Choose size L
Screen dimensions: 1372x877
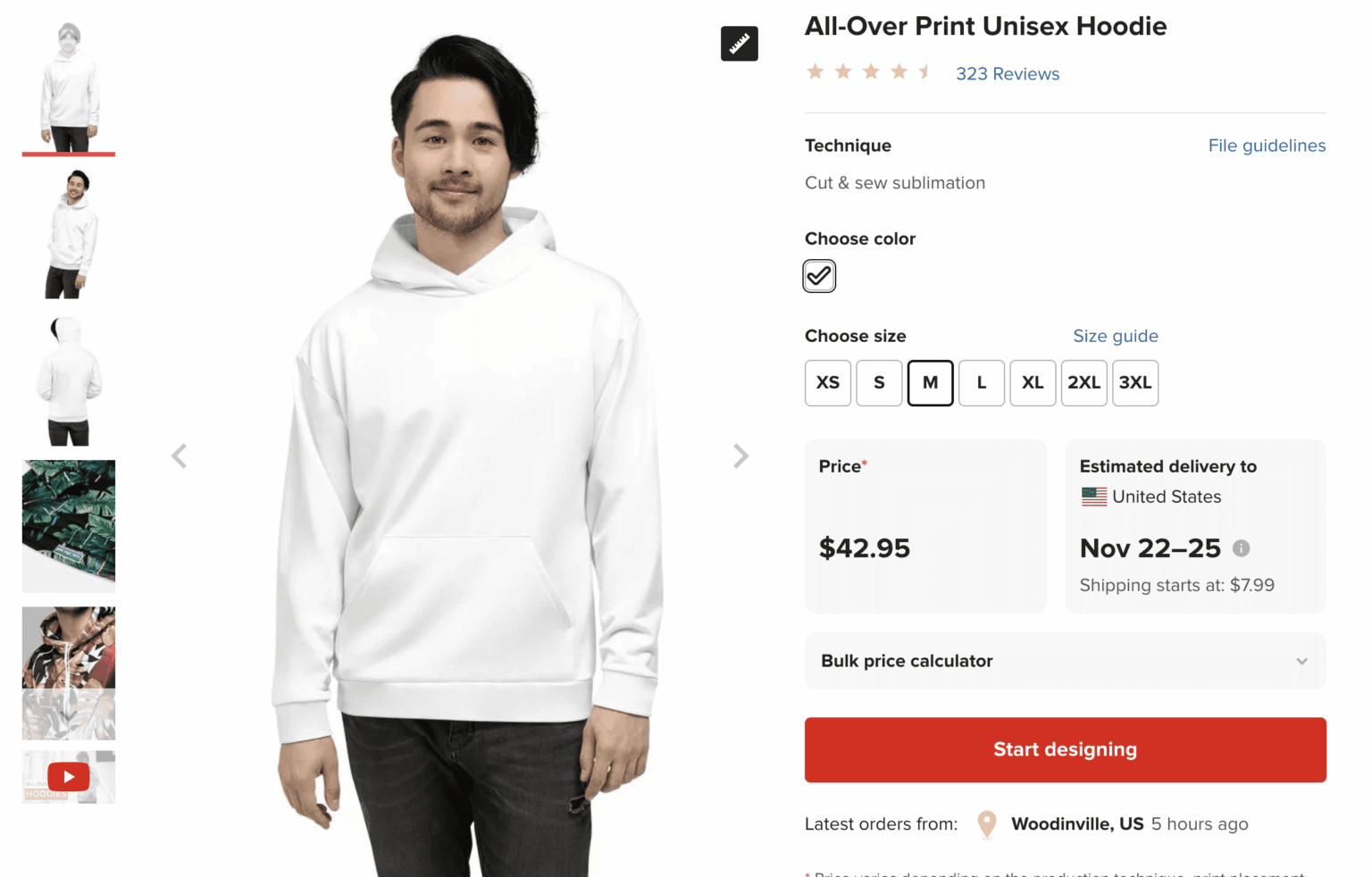(982, 383)
